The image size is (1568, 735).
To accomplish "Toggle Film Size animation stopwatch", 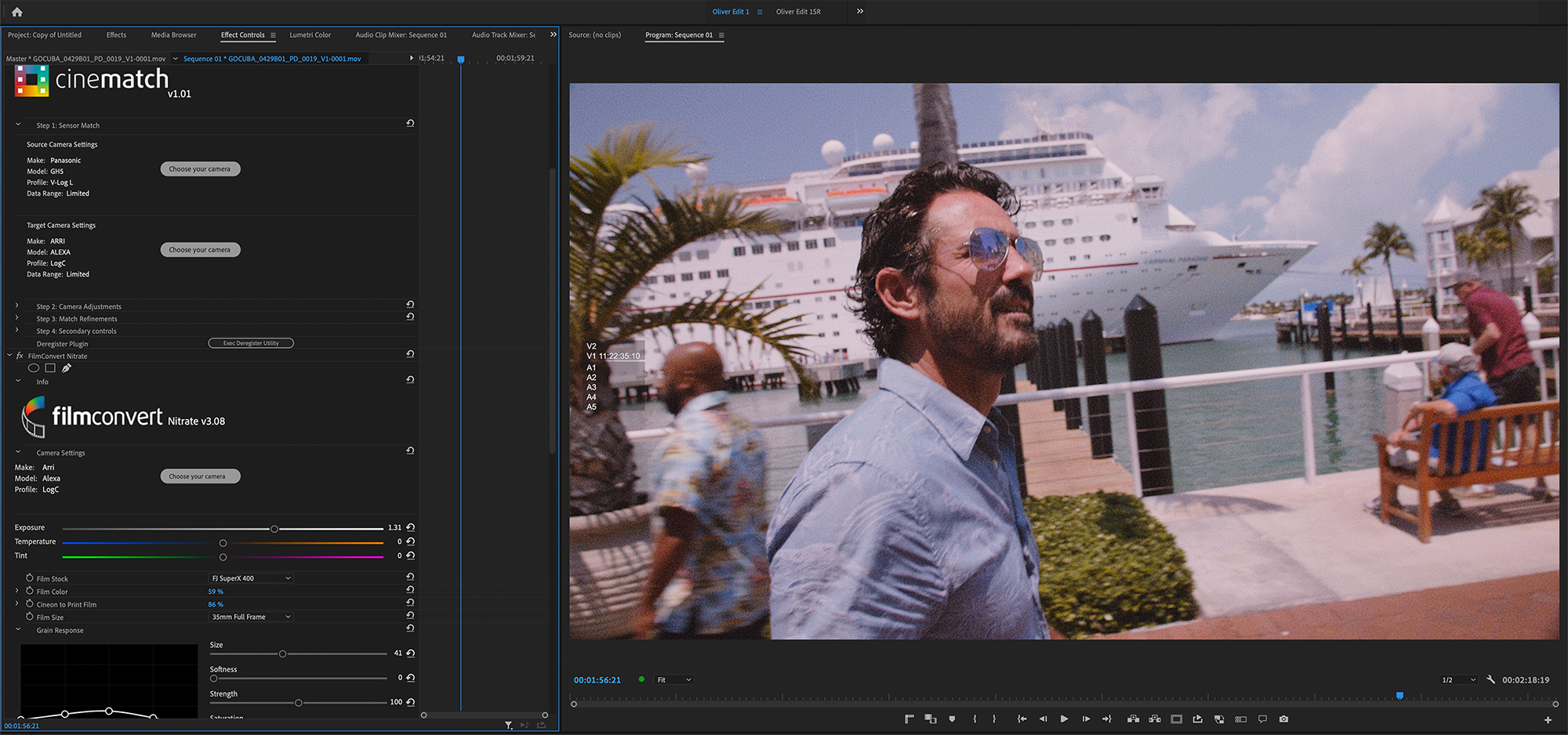I will point(30,617).
